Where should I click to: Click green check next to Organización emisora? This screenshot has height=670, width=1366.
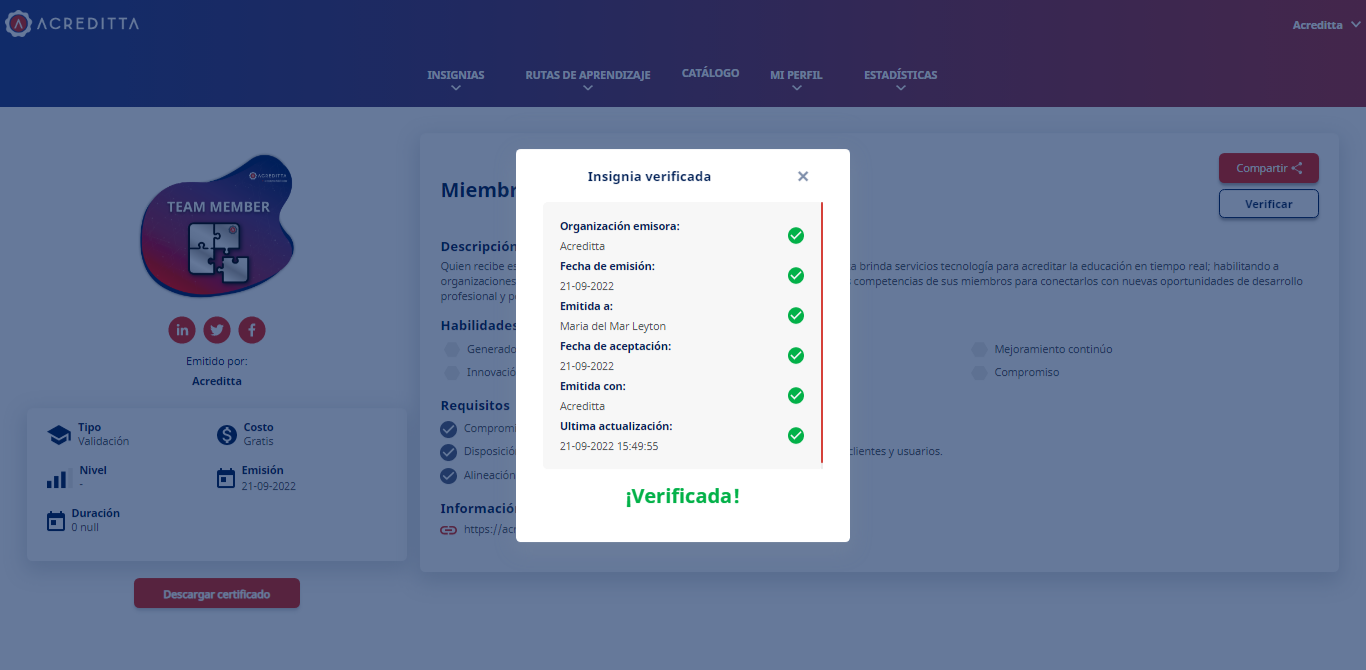point(796,236)
